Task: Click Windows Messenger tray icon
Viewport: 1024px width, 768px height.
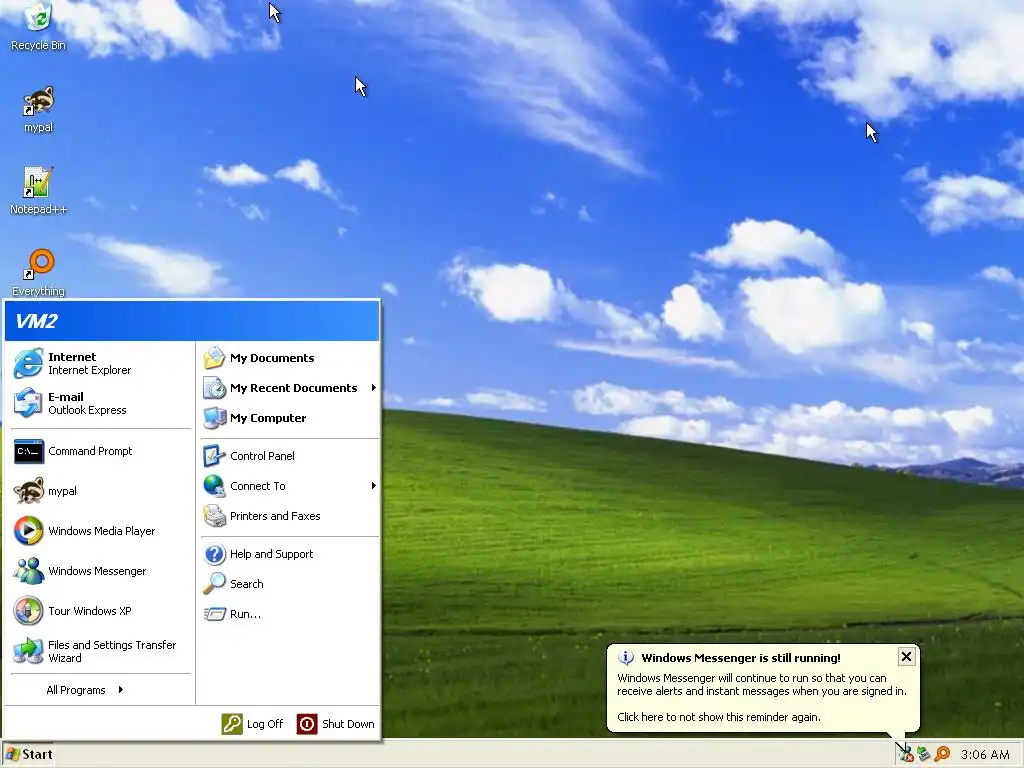Action: tap(904, 754)
